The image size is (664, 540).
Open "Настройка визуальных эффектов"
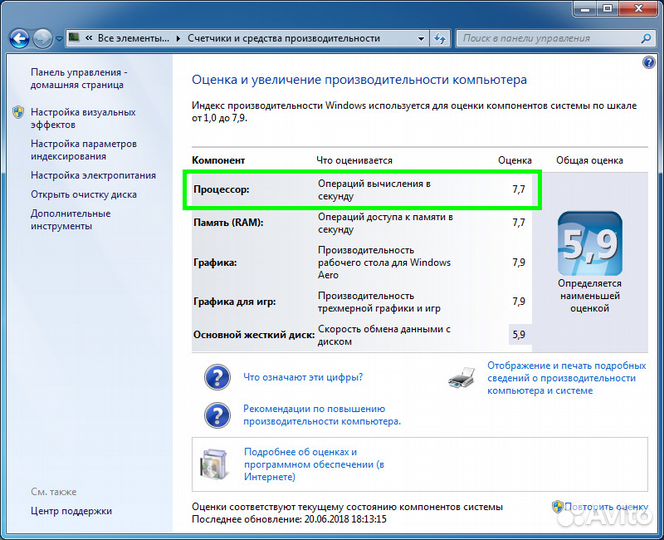(83, 118)
